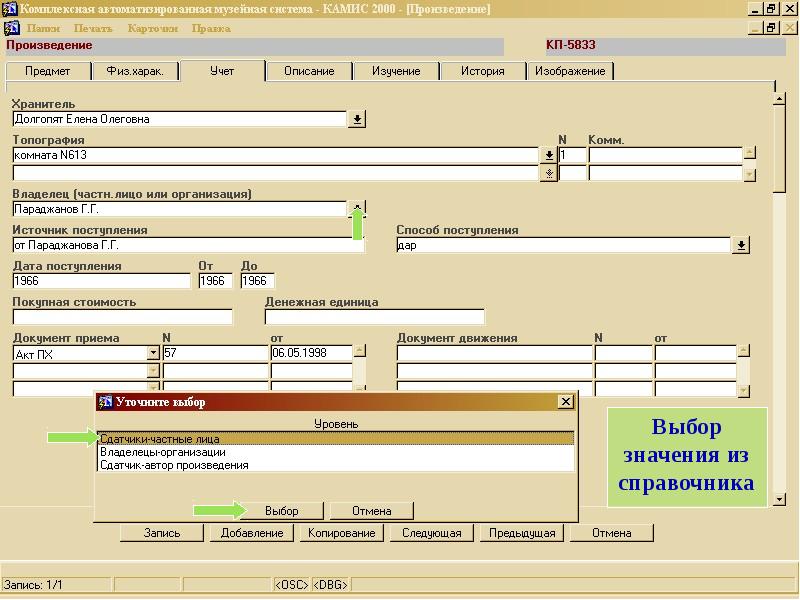
Task: Click the application icon in the menu bar
Action: (x=11, y=28)
